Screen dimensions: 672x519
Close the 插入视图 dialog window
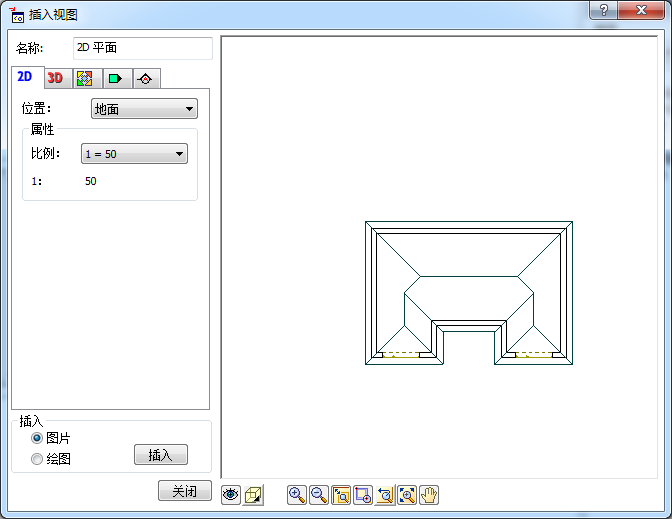(641, 10)
